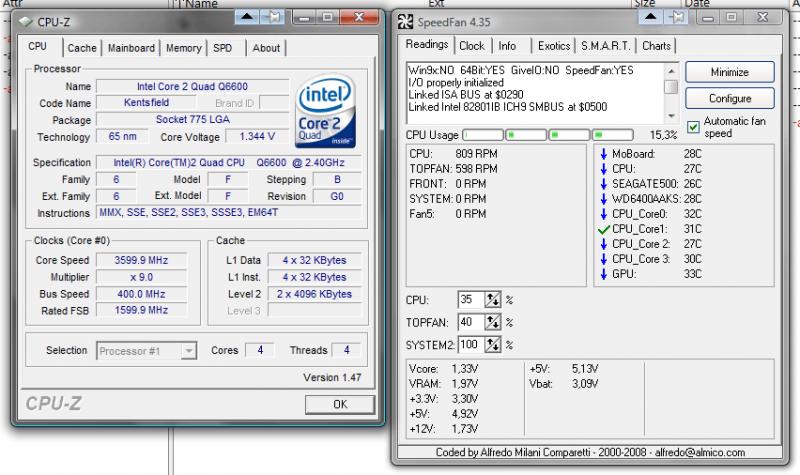Open the Charts tab in SpeedFan
This screenshot has width=800, height=475.
click(x=656, y=46)
